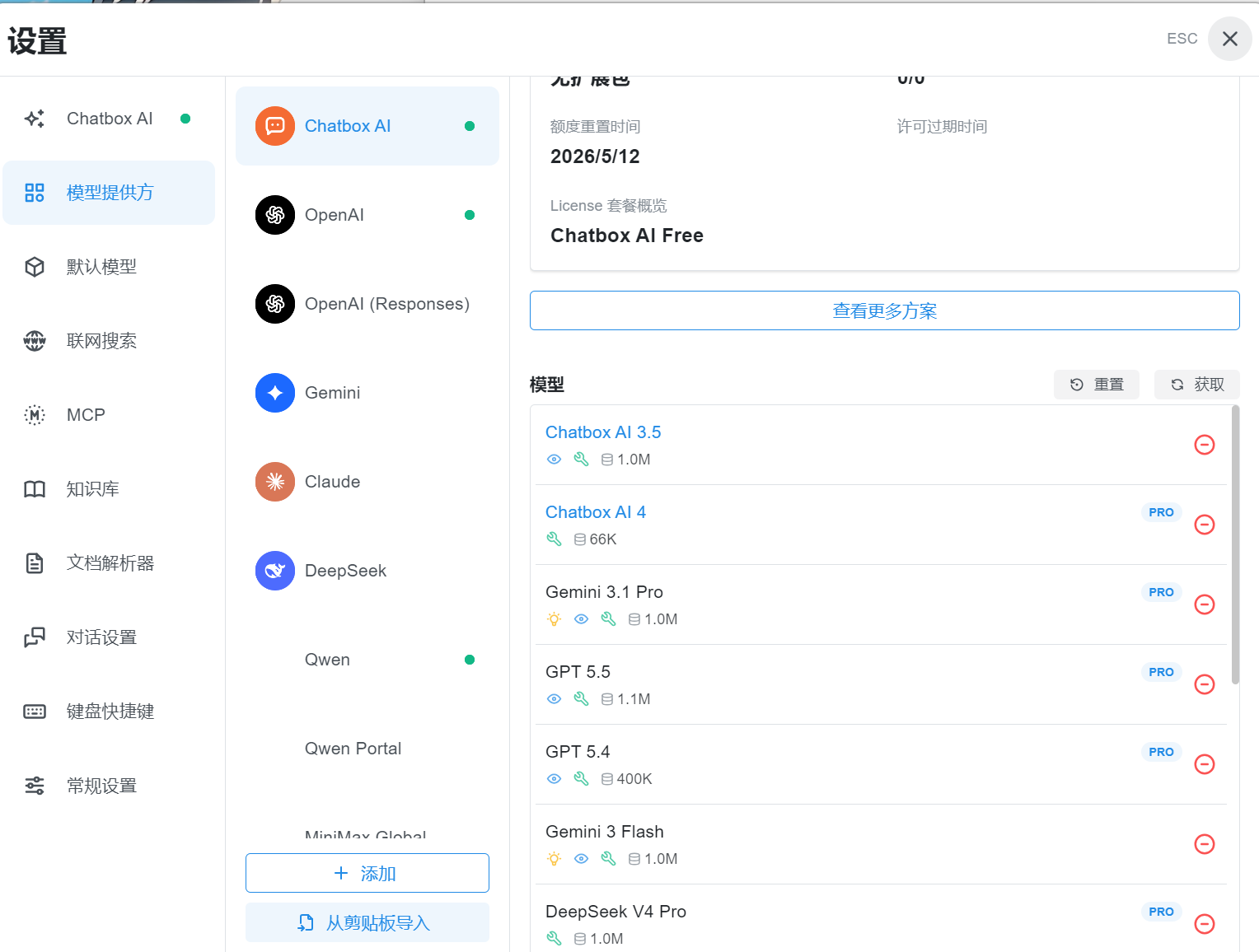Open Chatbox AI sparkle entry in sidebar
This screenshot has width=1259, height=952.
pos(109,119)
